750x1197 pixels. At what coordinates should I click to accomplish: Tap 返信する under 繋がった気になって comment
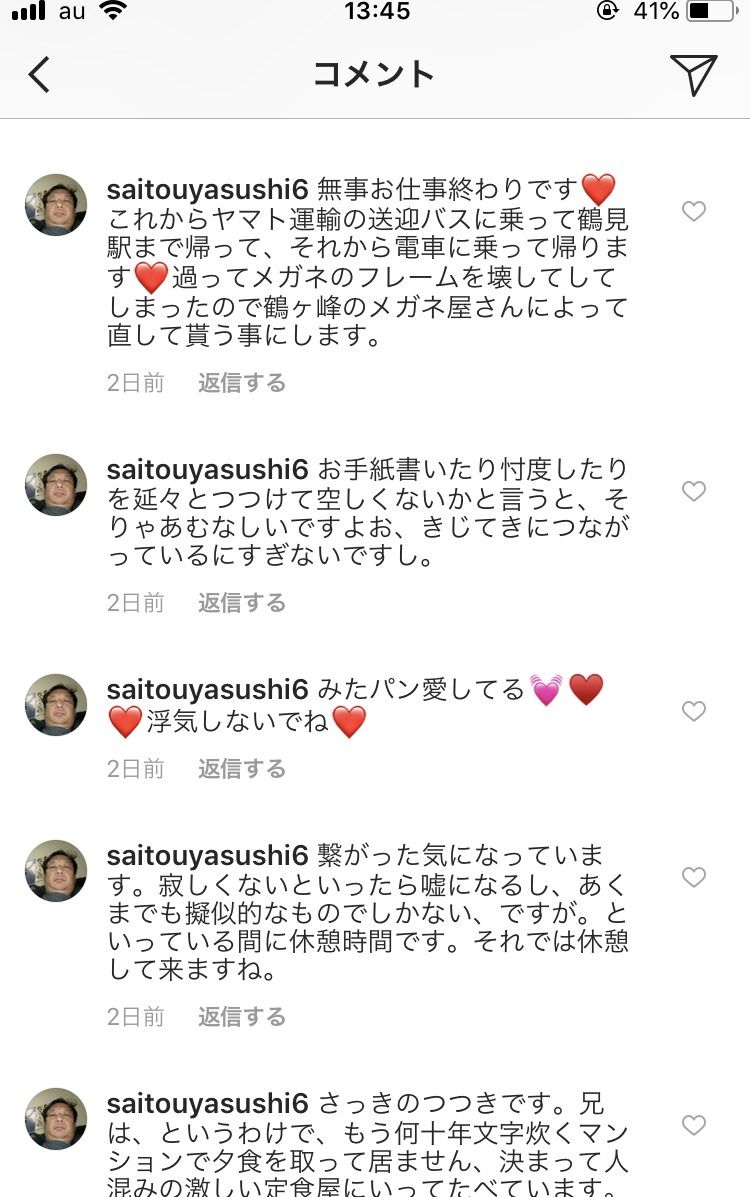click(x=241, y=1017)
